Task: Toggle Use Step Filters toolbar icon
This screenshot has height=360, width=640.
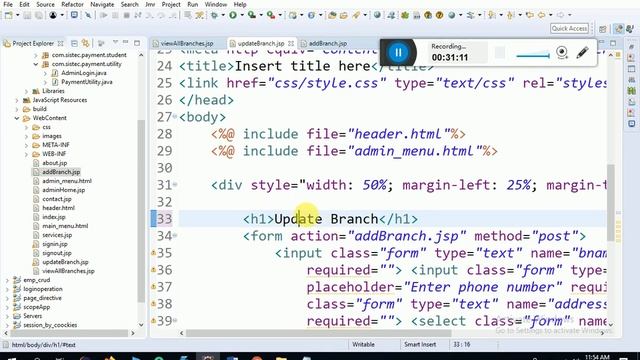Action: click(199, 15)
